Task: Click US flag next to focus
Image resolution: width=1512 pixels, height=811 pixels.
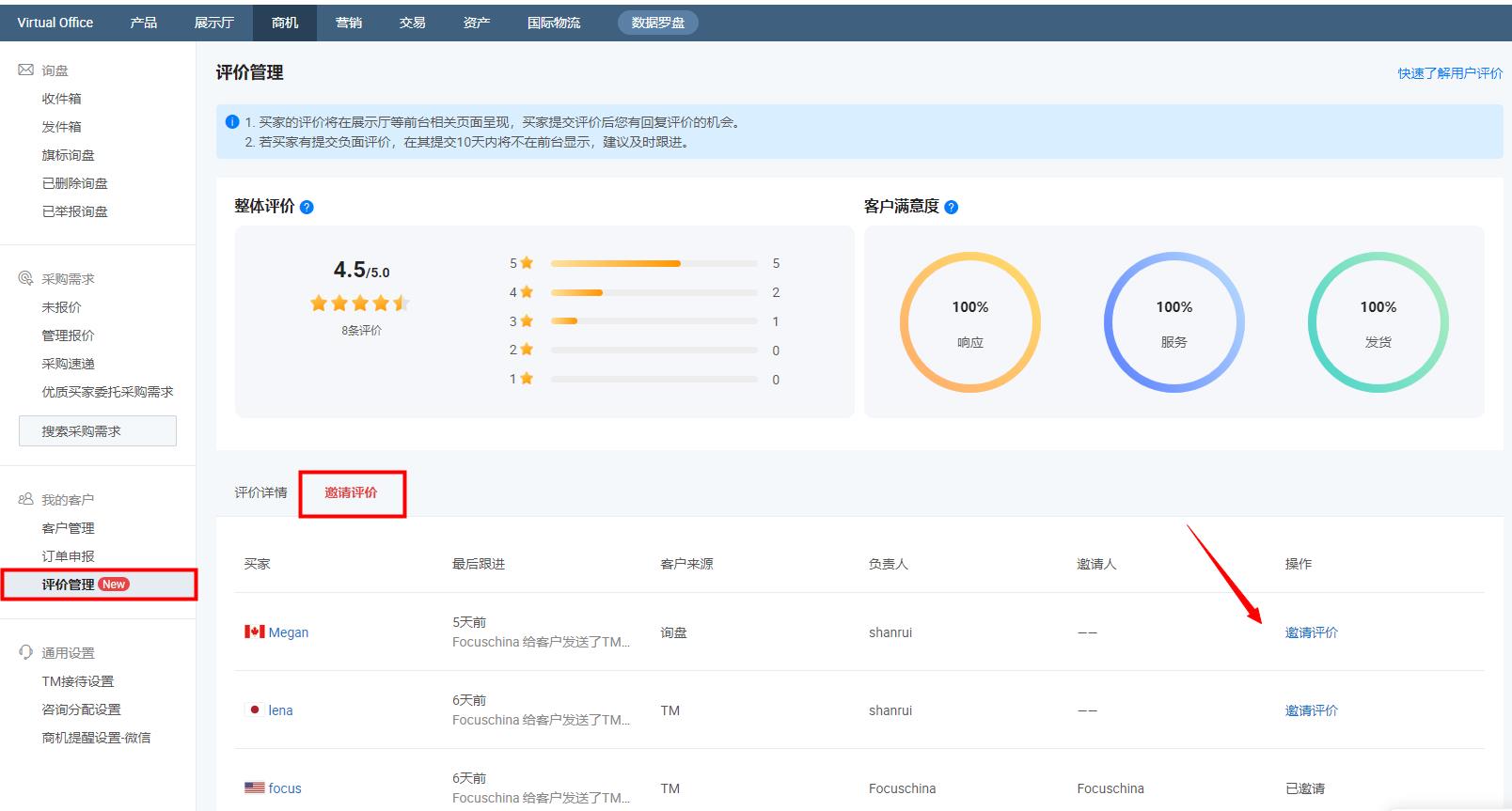Action: [254, 788]
